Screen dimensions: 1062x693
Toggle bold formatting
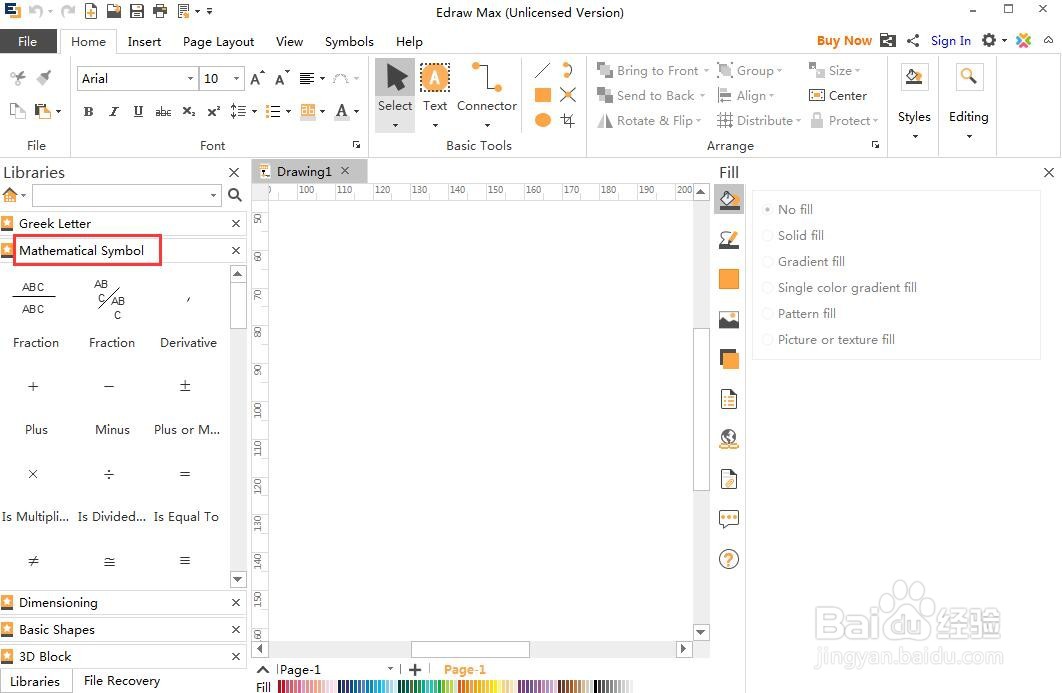[x=88, y=111]
